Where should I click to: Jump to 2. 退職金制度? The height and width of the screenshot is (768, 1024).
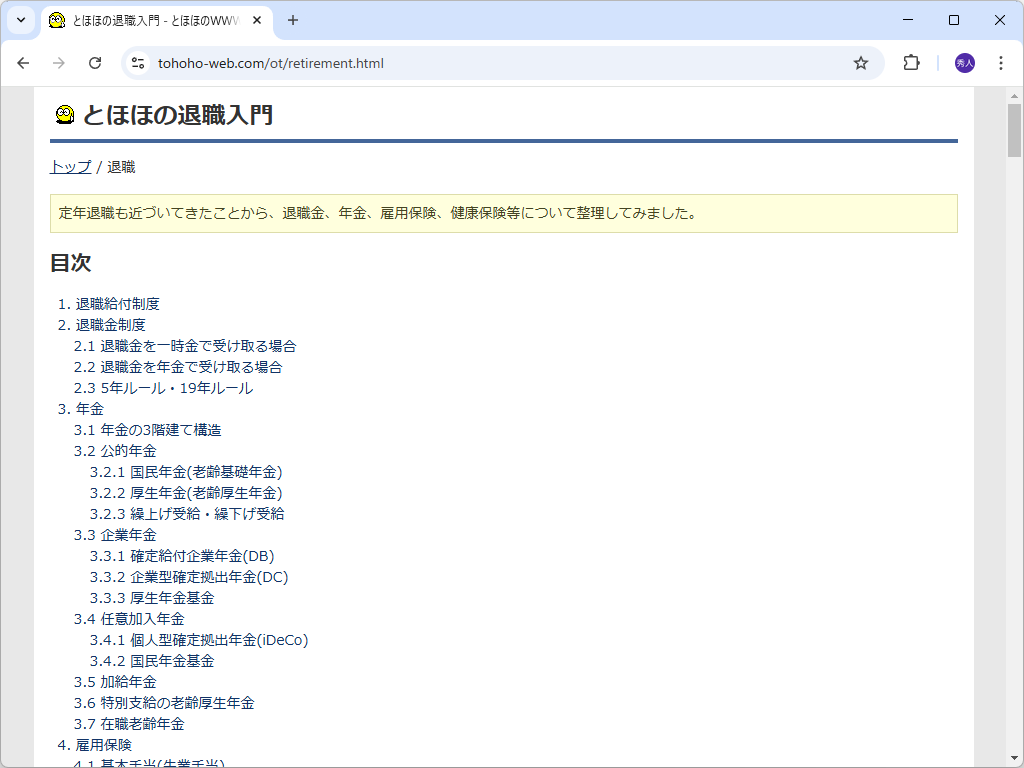pos(101,325)
